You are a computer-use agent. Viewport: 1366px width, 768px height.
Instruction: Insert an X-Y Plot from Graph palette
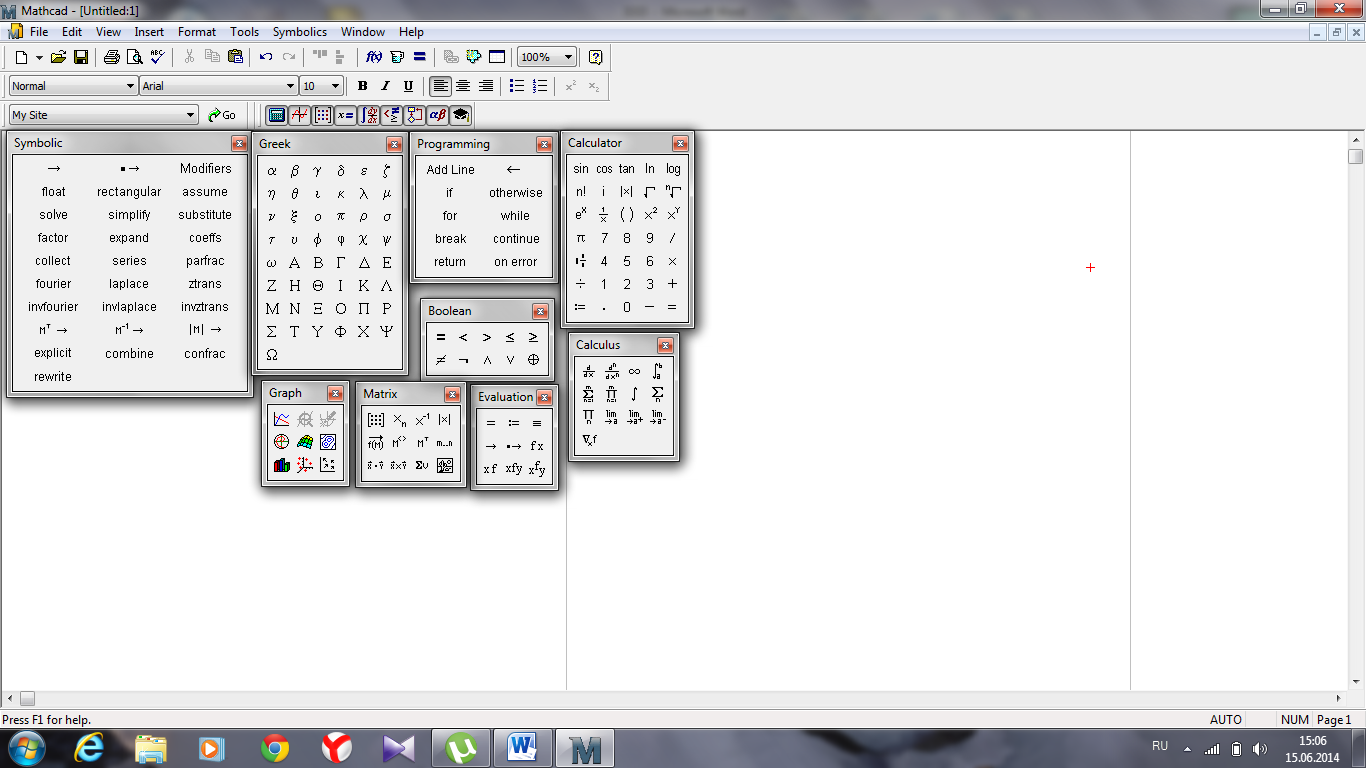tap(281, 419)
